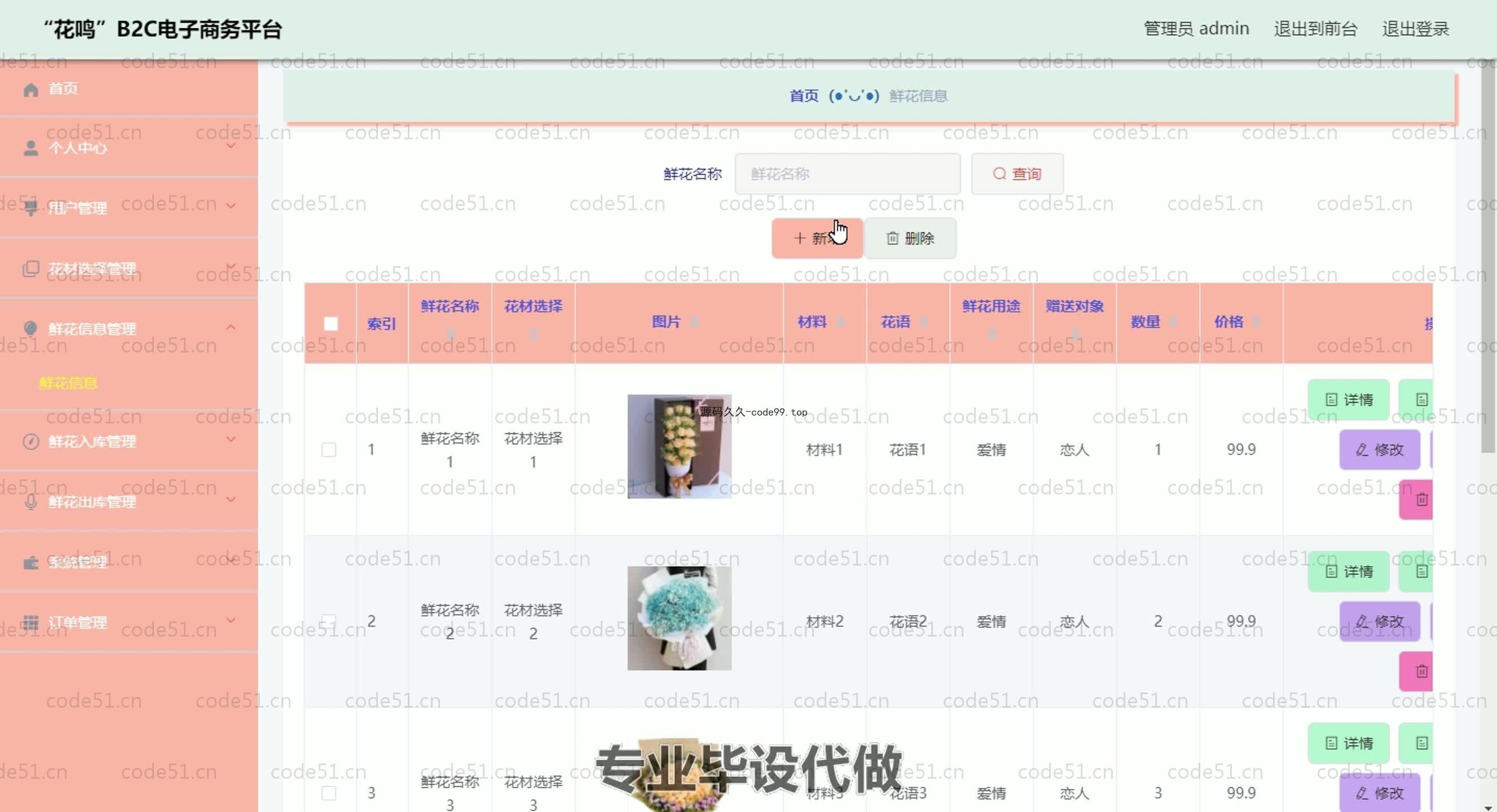Toggle the select-all header checkbox
1497x812 pixels.
tap(331, 324)
